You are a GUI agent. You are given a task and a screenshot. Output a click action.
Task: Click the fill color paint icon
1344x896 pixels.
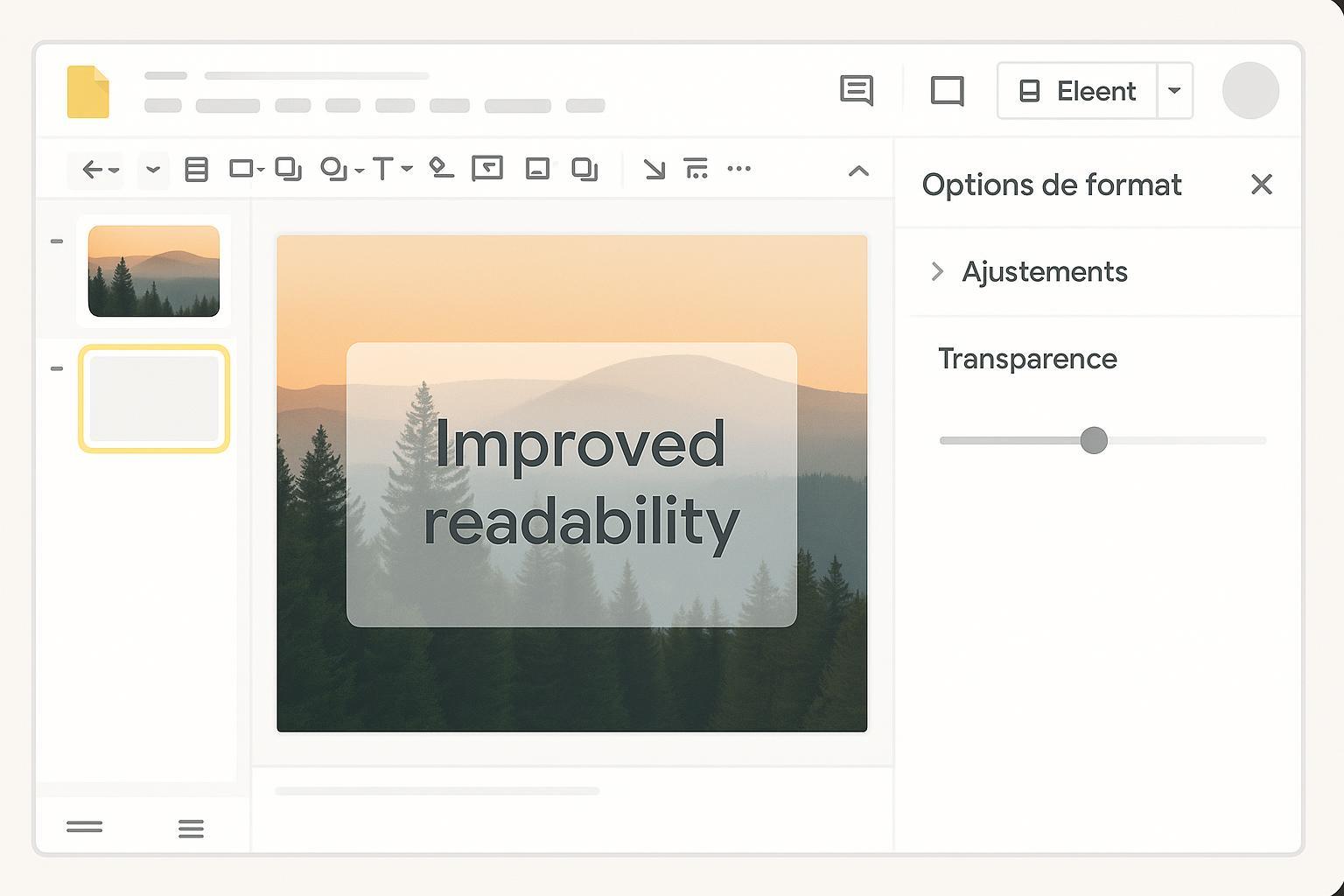441,168
